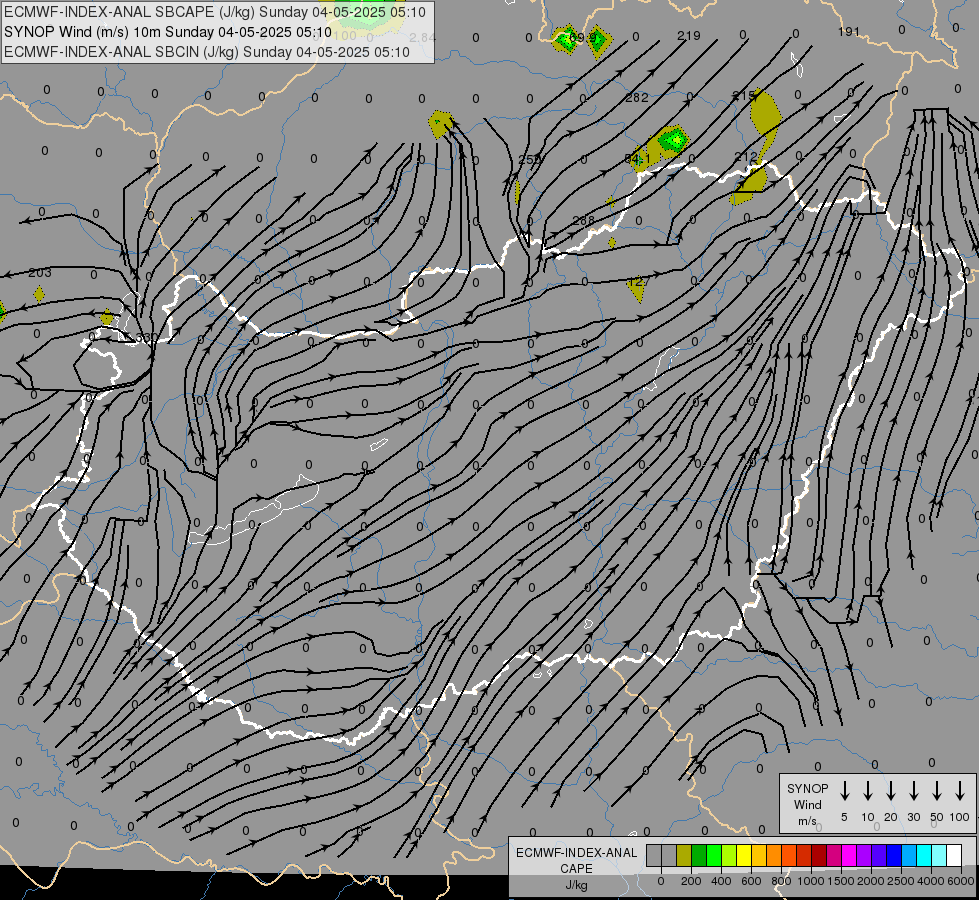Select the first gray CAPE legend swatch
Screen dimensions: 979x900
[x=654, y=856]
